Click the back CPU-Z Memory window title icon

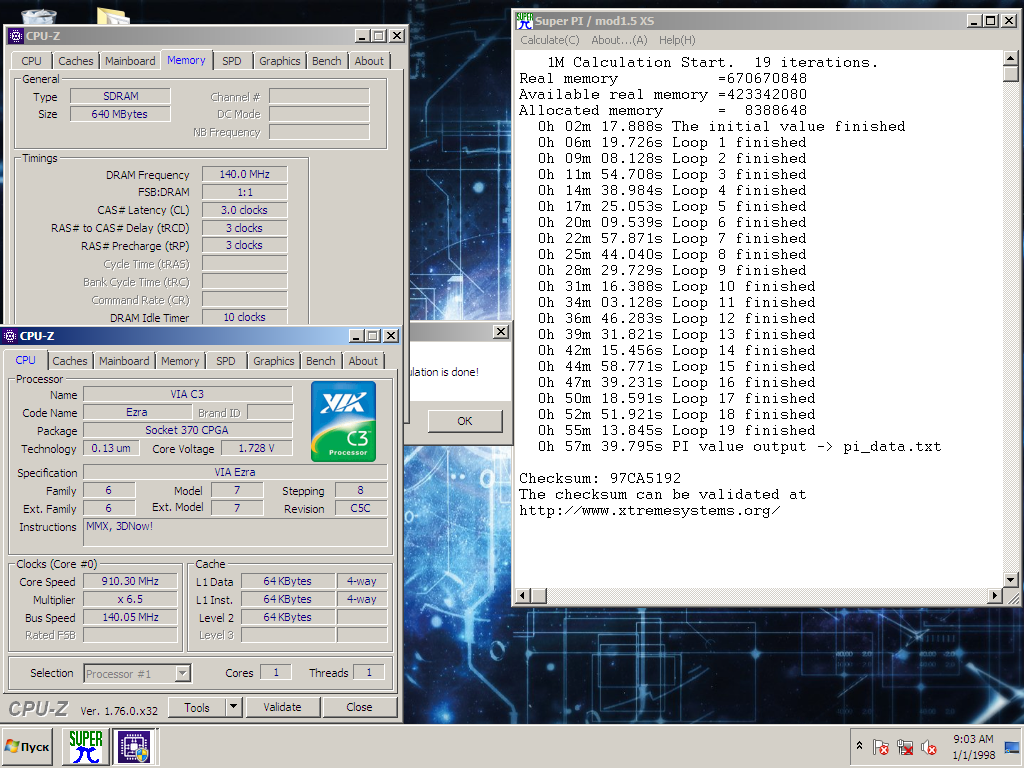(16, 36)
